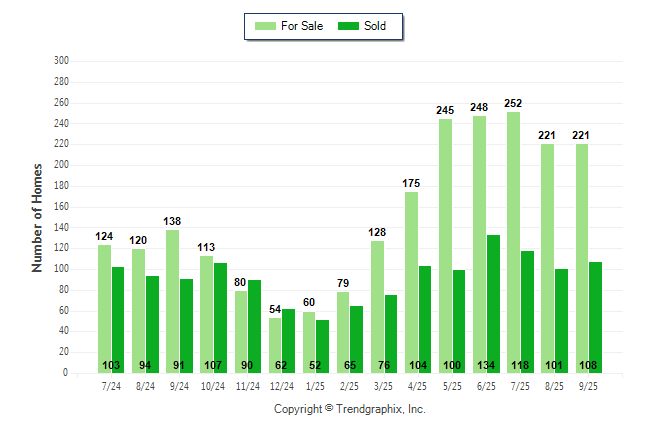Click the 10/24 x-axis month label

213,386
